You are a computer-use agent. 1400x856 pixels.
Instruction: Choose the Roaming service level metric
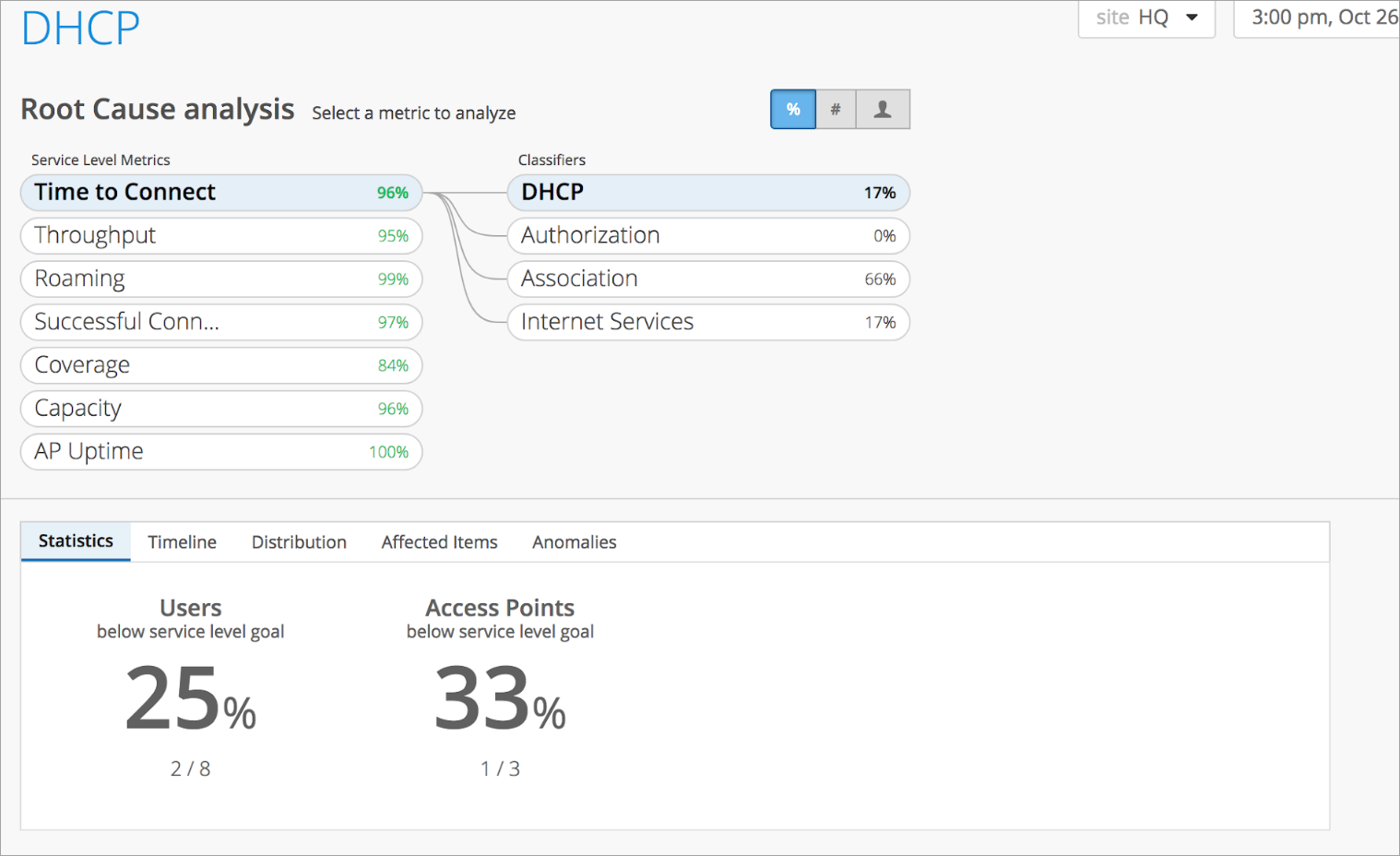coord(221,279)
